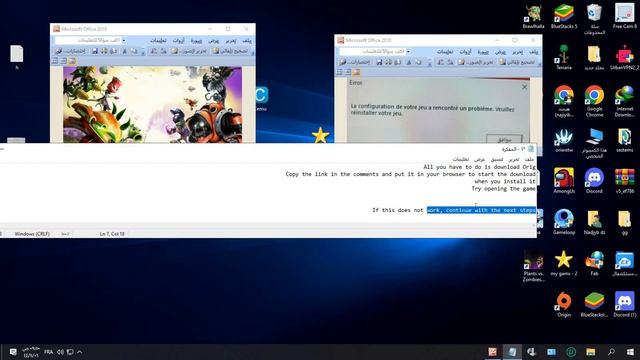Open the BlueStacks 5 desktop shortcut

564,16
